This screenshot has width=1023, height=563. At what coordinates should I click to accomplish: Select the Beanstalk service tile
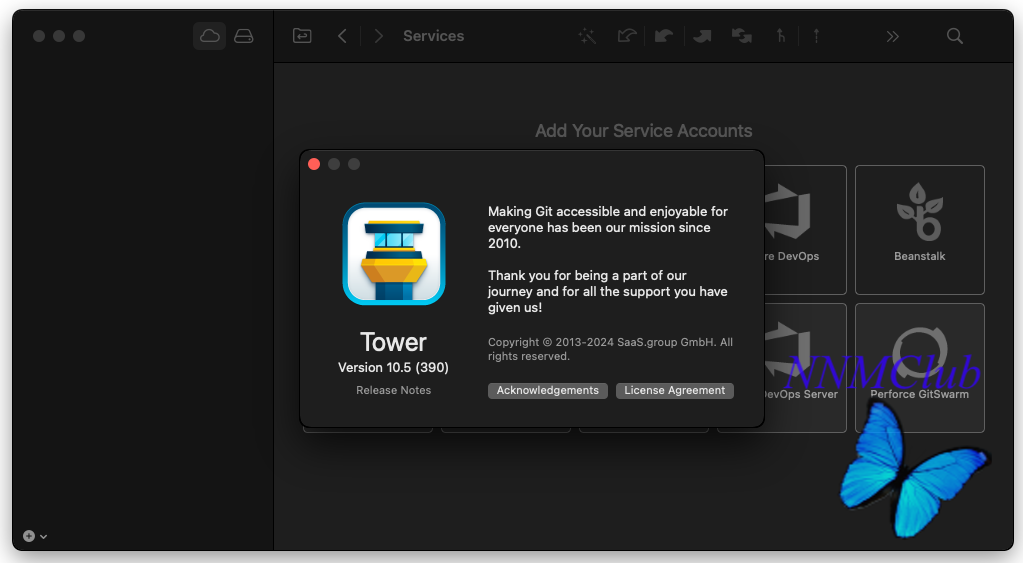pyautogui.click(x=920, y=230)
